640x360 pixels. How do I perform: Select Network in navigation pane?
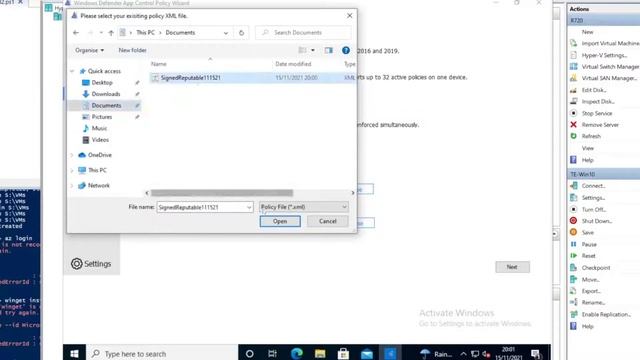pos(99,185)
